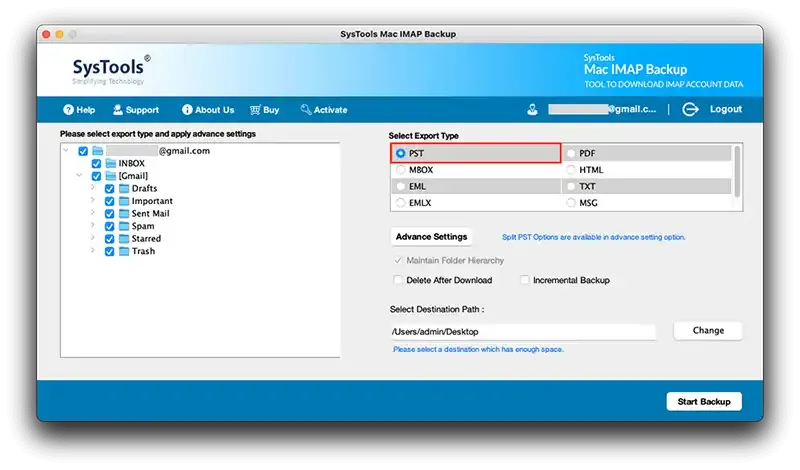Click the Activate key icon

[306, 110]
